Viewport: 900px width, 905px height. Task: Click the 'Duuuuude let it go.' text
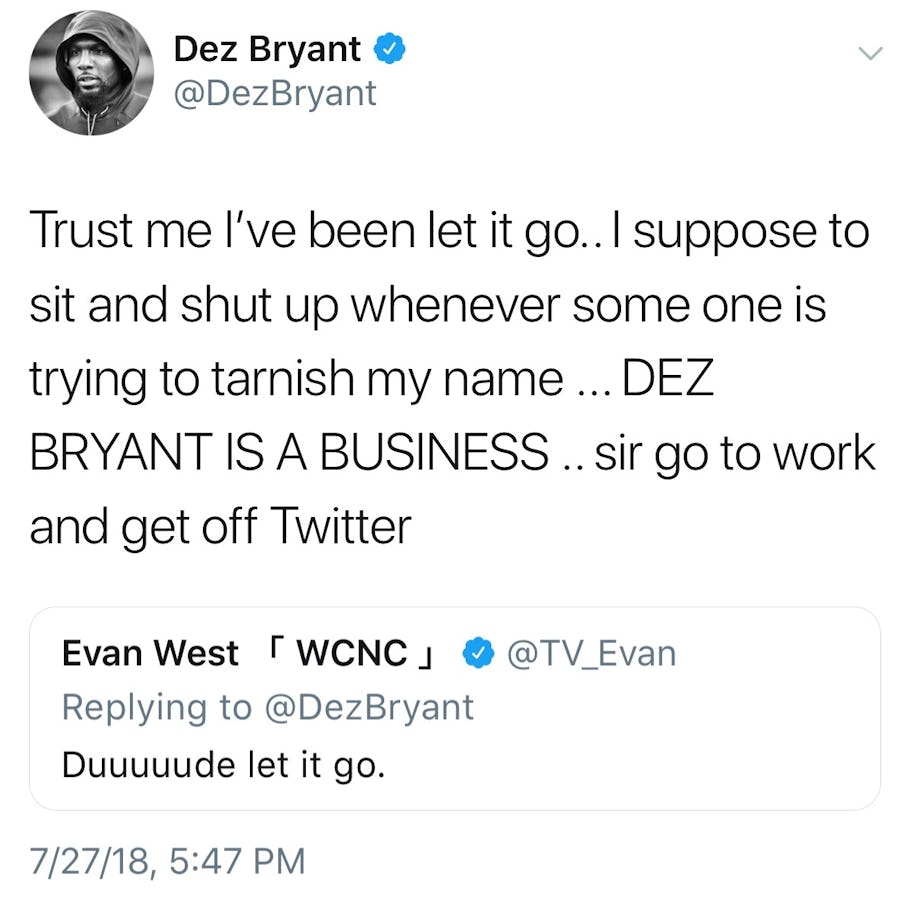(x=223, y=764)
